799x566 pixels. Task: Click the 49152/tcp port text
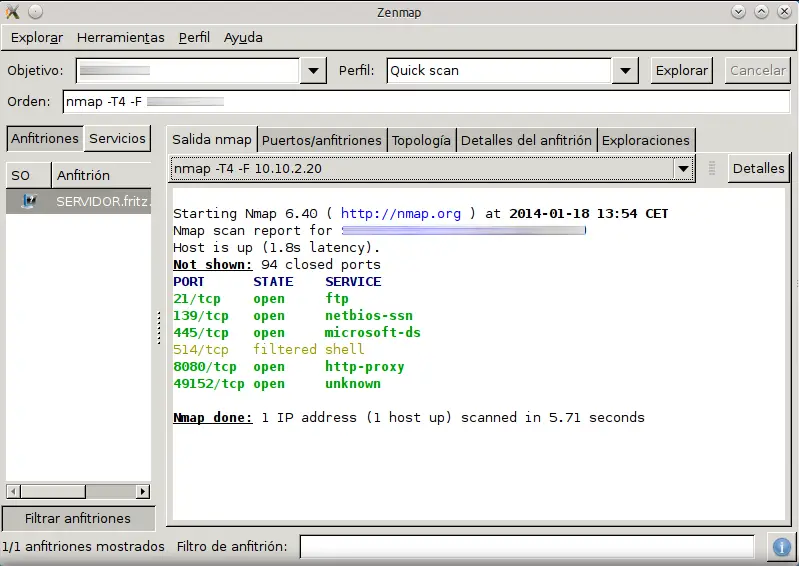click(209, 384)
